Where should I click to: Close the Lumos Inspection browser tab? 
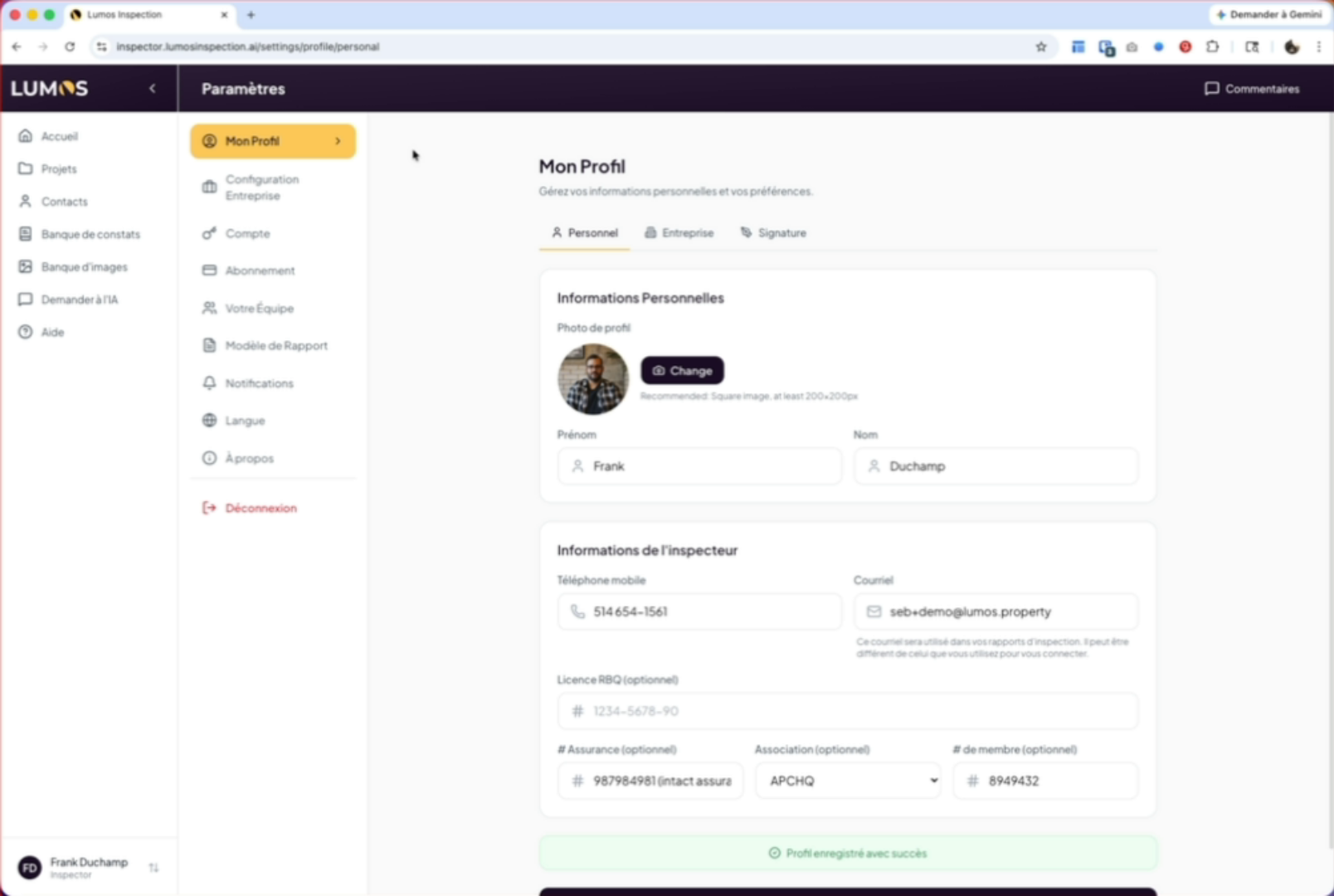click(224, 15)
